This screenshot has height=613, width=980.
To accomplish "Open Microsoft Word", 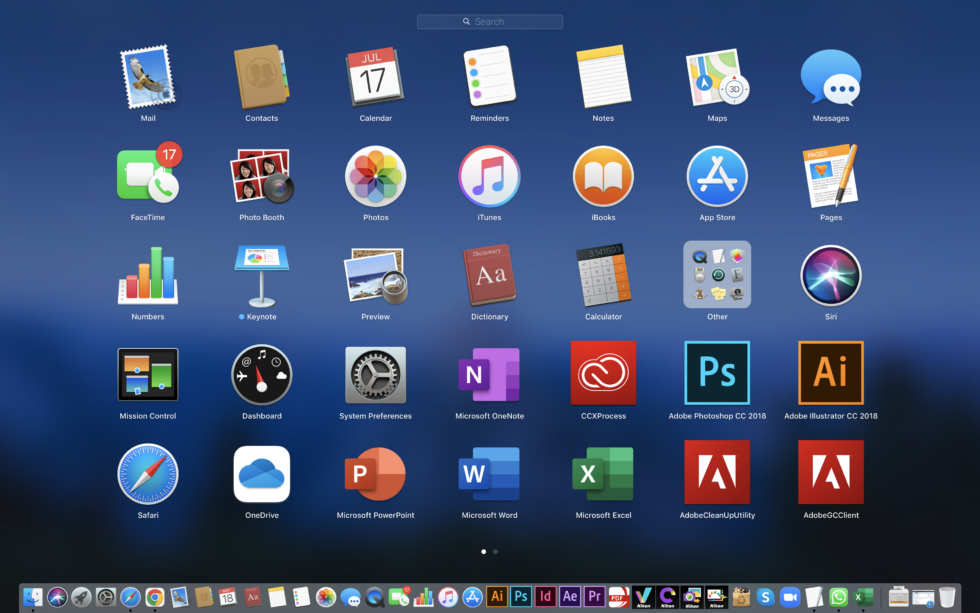I will coord(489,471).
